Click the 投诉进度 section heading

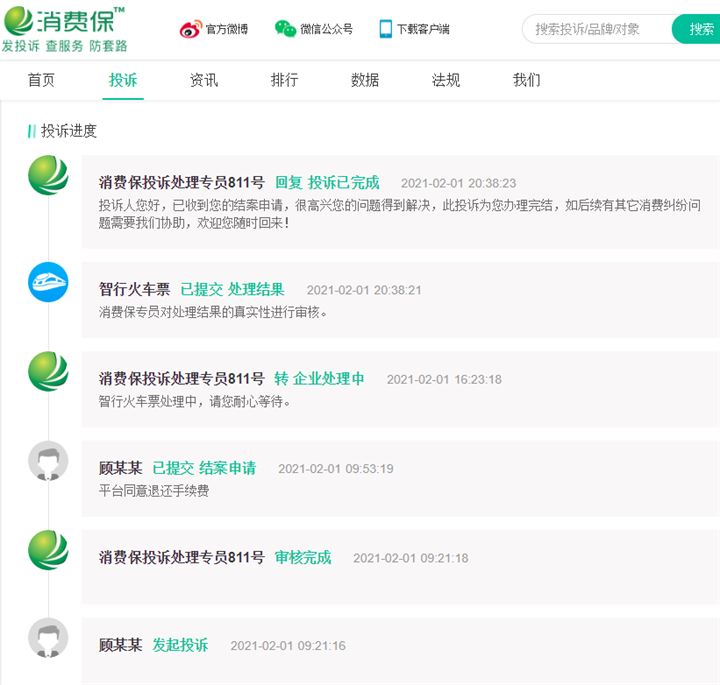click(68, 131)
